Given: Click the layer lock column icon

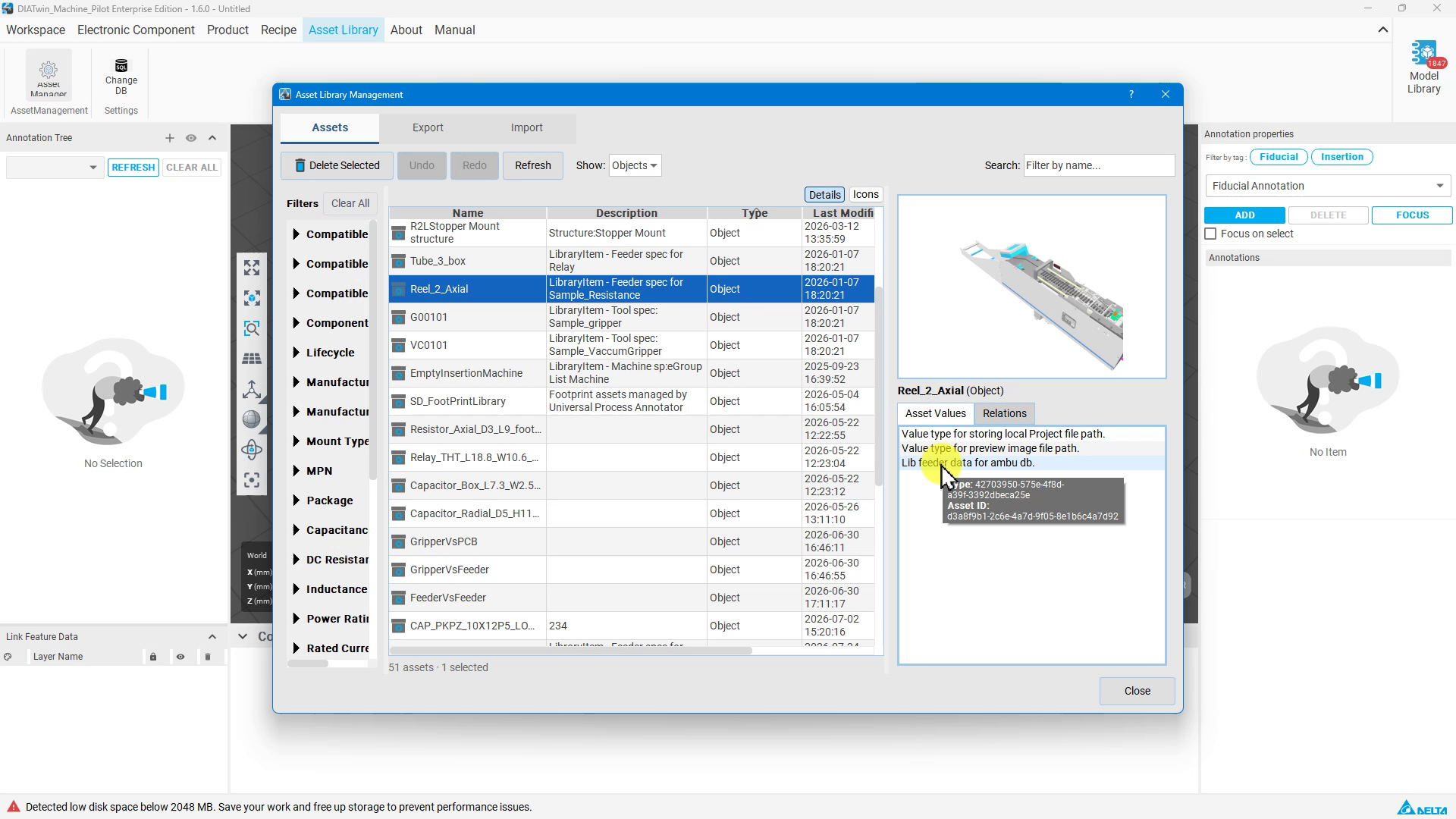Looking at the screenshot, I should [x=153, y=657].
